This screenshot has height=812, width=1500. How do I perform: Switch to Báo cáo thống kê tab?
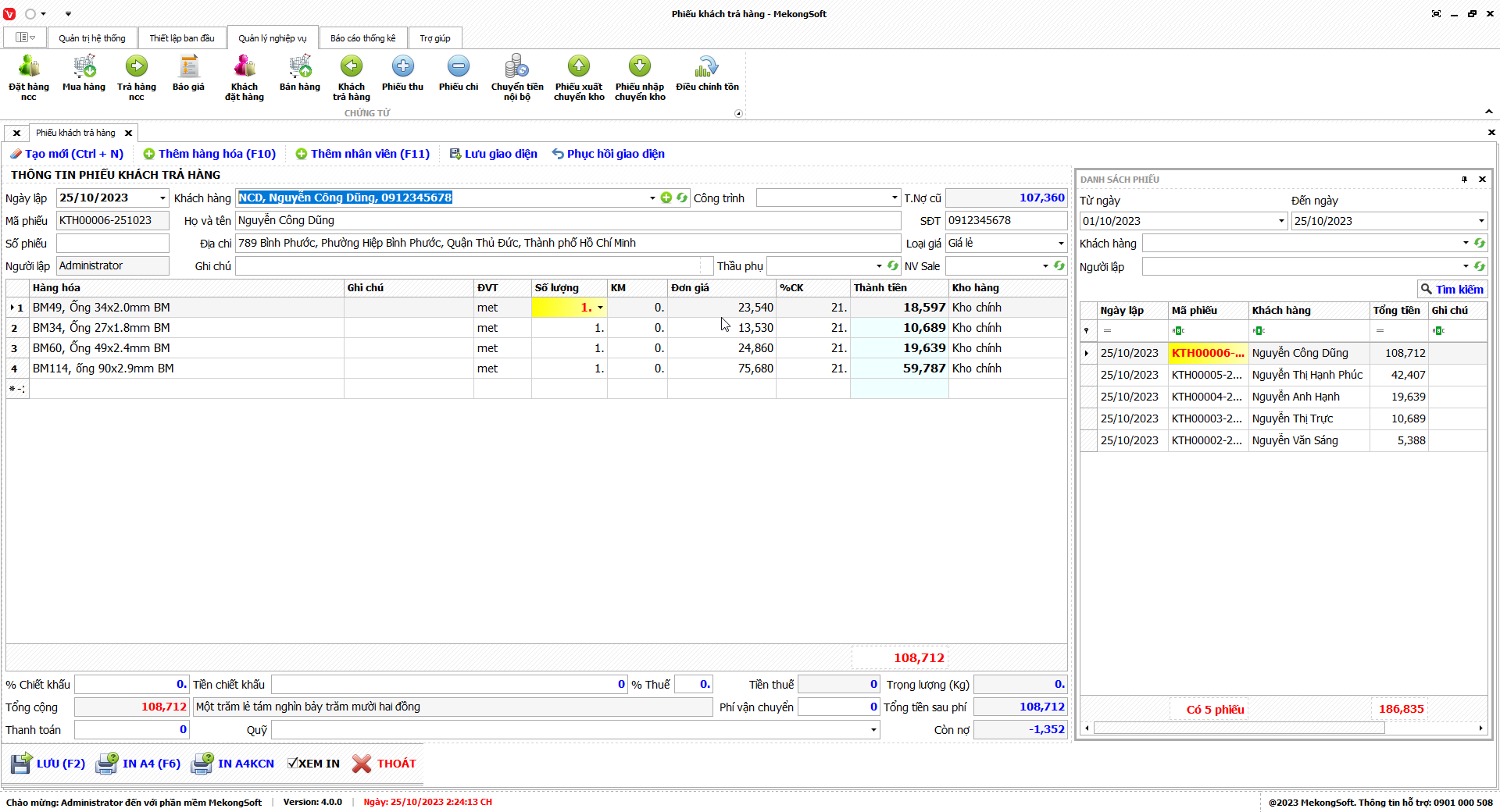(x=362, y=38)
